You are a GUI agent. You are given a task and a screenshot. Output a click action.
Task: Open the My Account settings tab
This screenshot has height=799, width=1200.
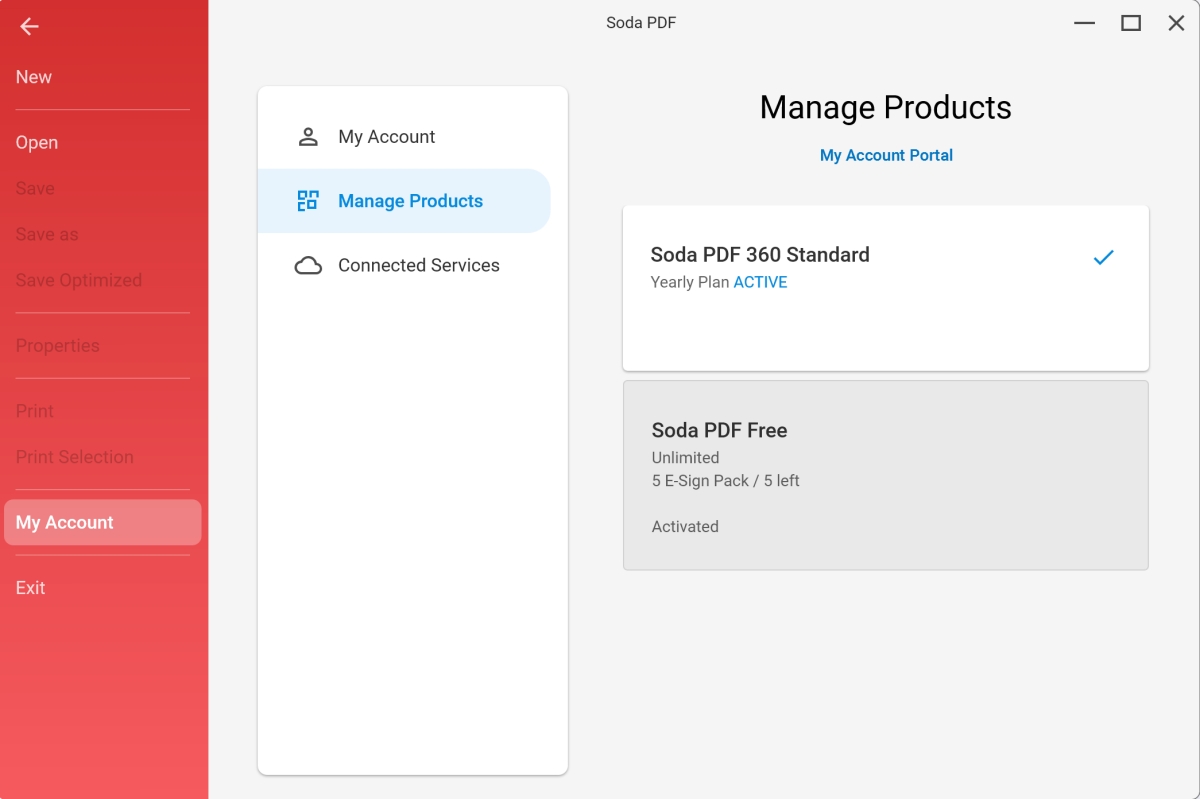(386, 137)
